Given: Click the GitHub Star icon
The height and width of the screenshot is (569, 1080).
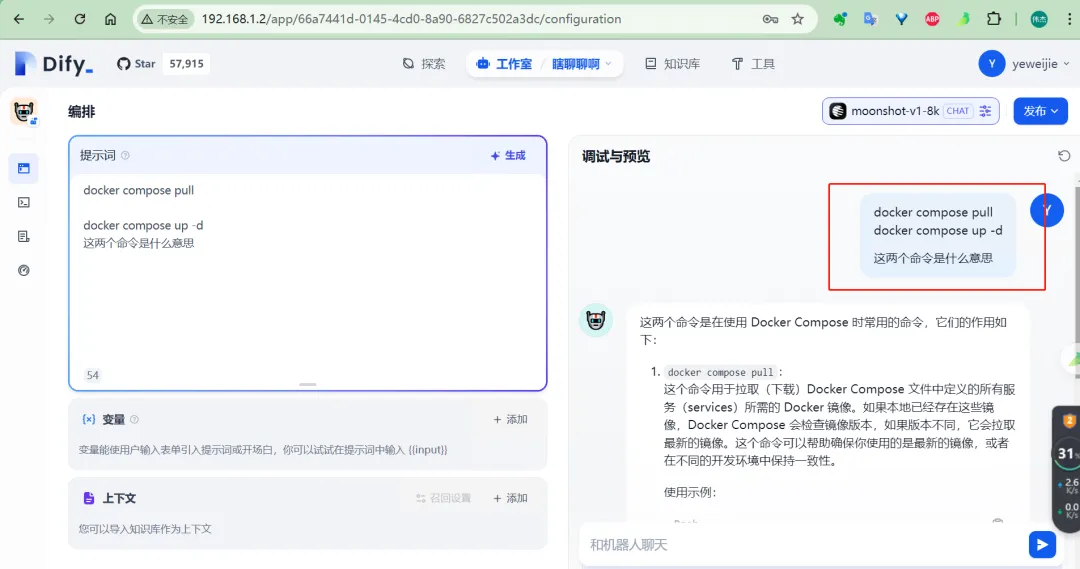Looking at the screenshot, I should (125, 64).
